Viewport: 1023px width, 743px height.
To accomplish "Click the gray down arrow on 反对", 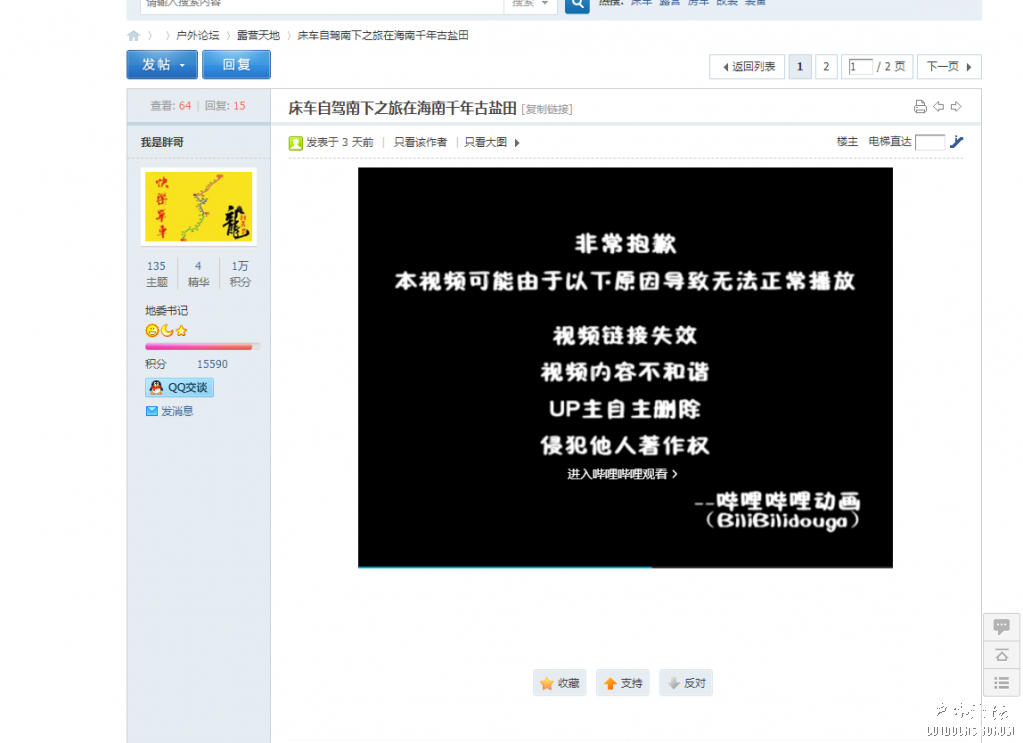I will coord(674,684).
